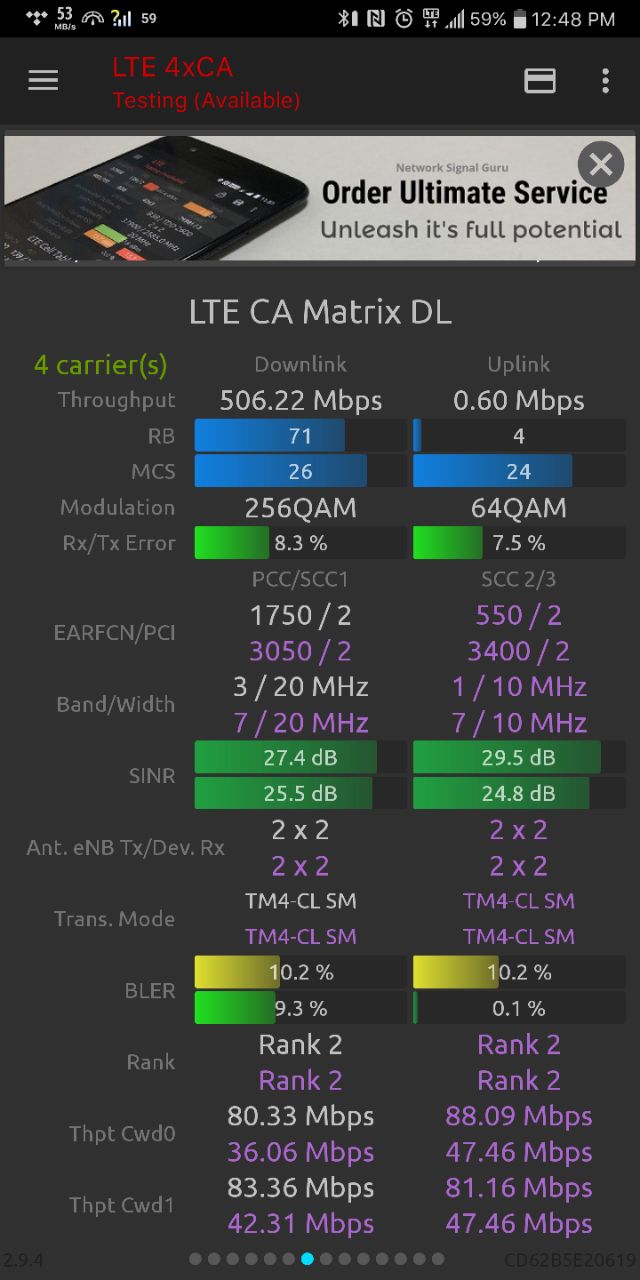Tap the 506.22 Mbps downlink throughput value
This screenshot has width=640, height=1280.
(301, 401)
